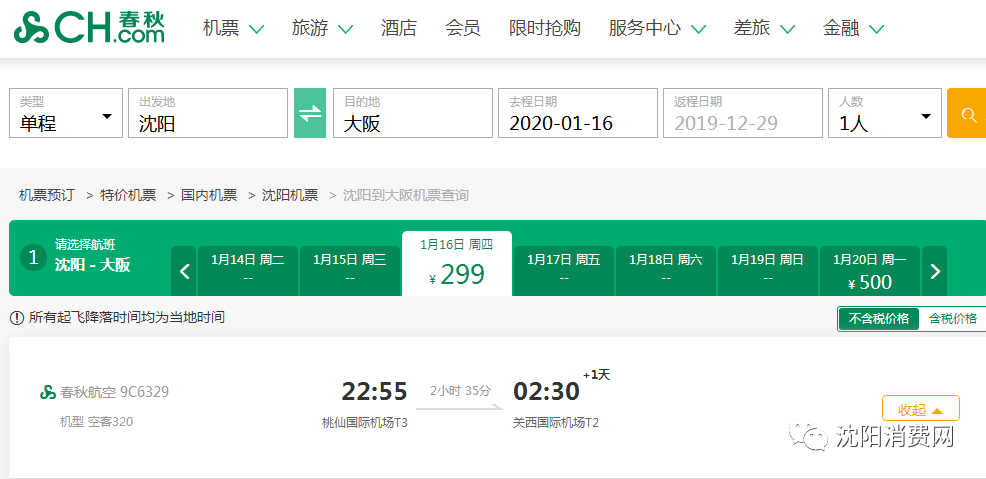Screen dimensions: 986x479
Task: Open the 限时抢购 menu item
Action: click(544, 28)
